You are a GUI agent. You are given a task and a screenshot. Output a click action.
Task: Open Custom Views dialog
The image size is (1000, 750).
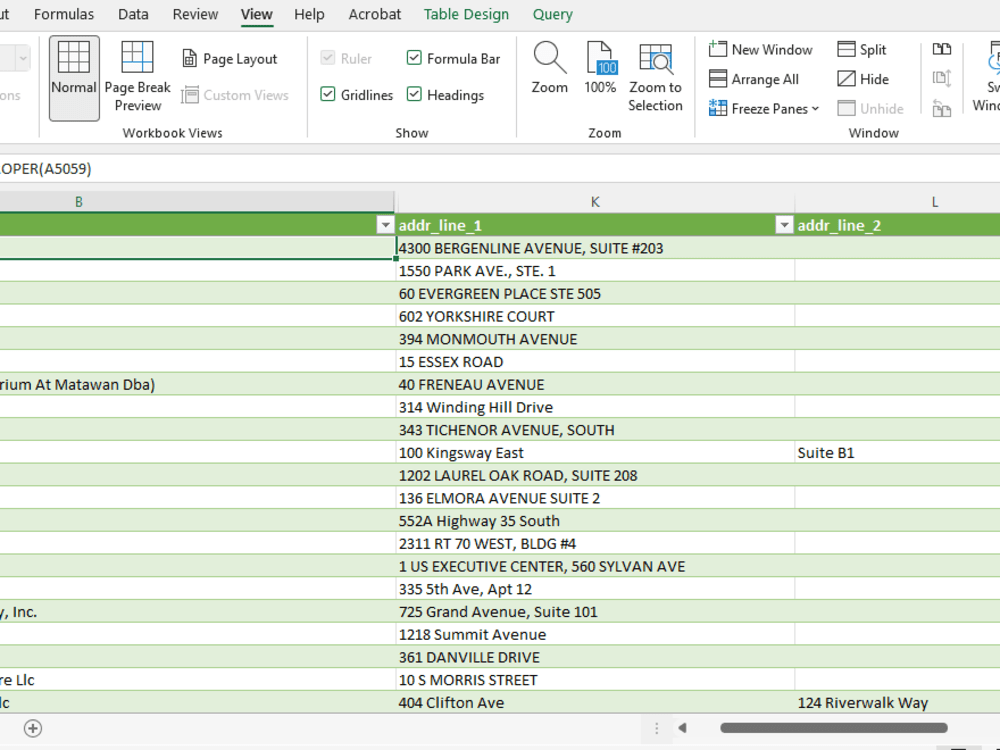[235, 95]
